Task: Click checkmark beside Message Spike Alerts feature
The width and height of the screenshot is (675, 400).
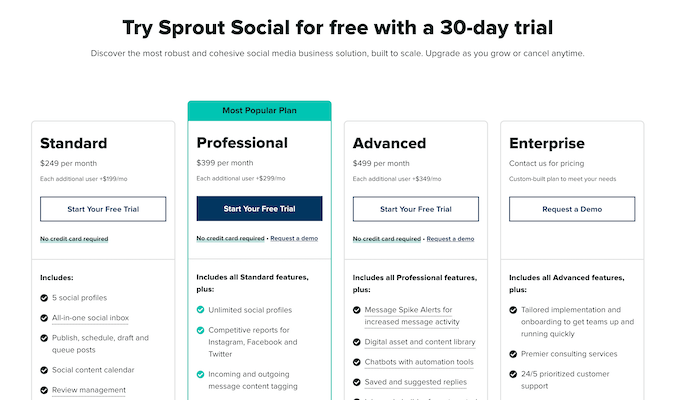Action: coord(357,310)
